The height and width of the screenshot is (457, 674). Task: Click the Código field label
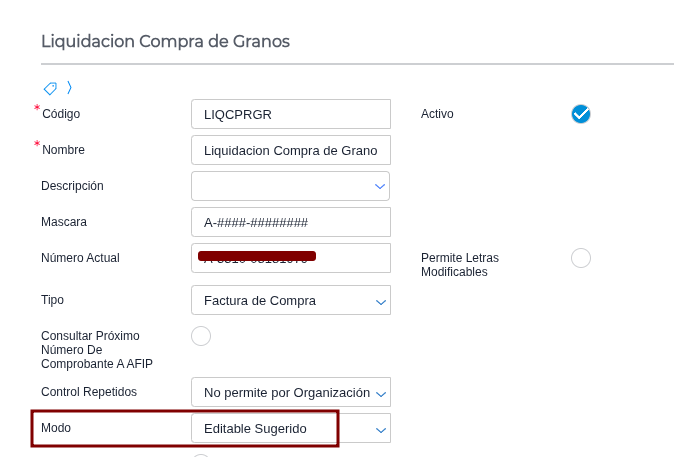[61, 114]
